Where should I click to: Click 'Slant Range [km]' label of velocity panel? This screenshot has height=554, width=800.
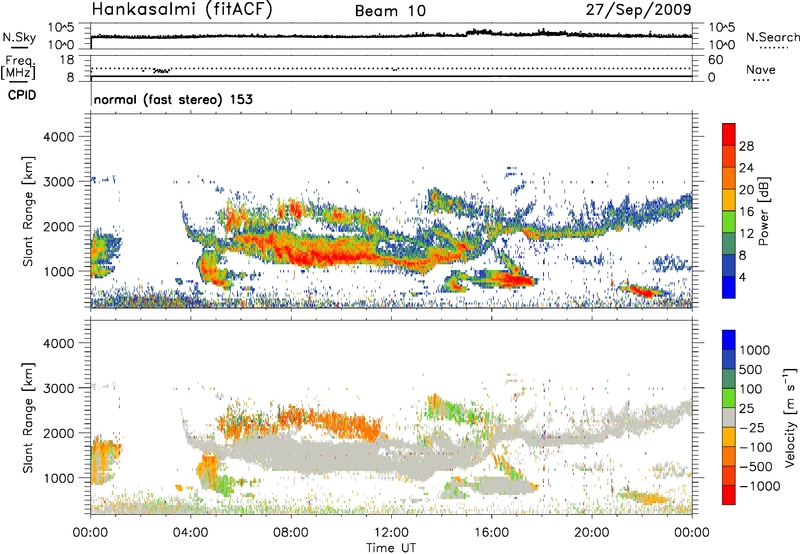point(28,418)
